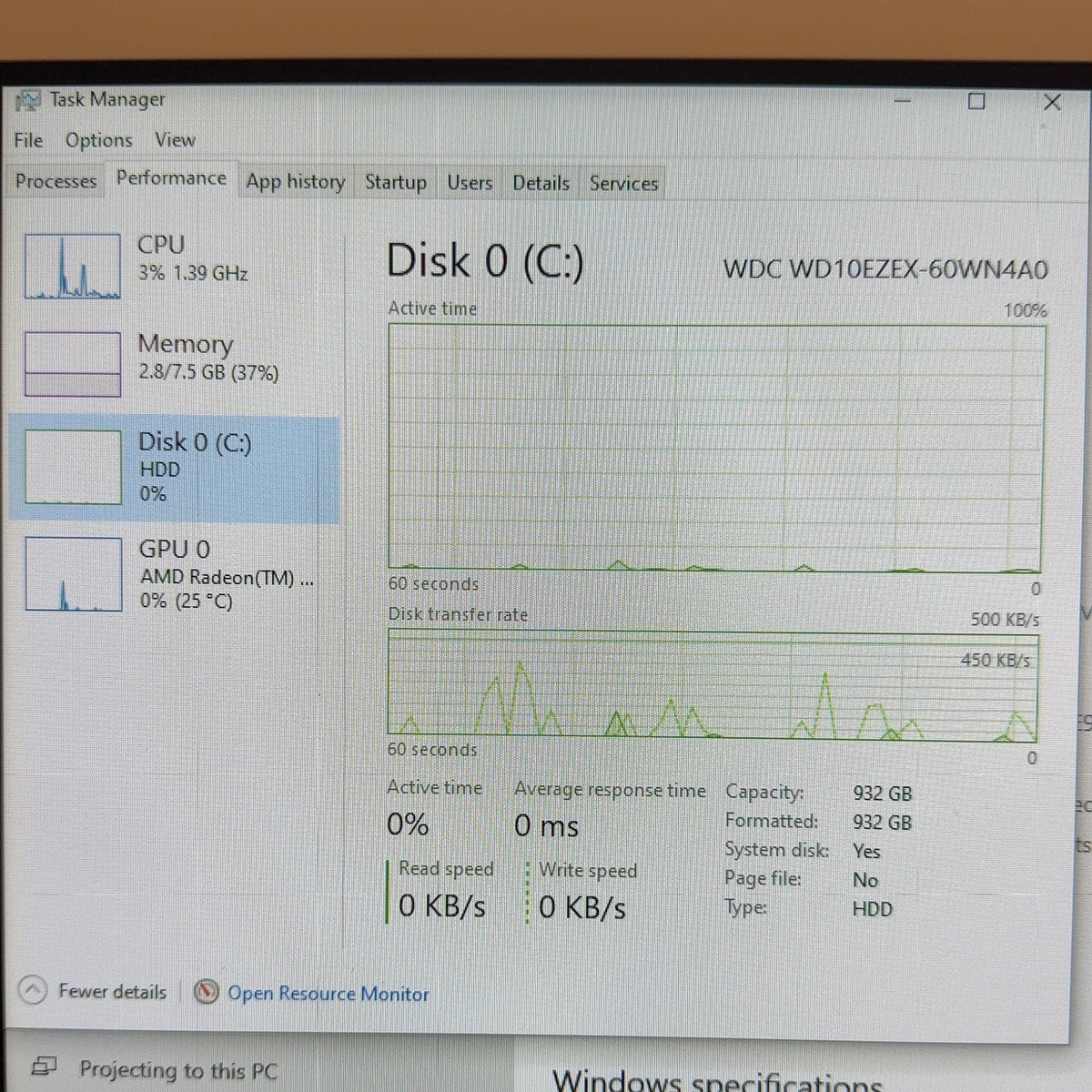Click the Write speed 0 KB/s value
Screen dimensions: 1092x1092
coord(582,908)
